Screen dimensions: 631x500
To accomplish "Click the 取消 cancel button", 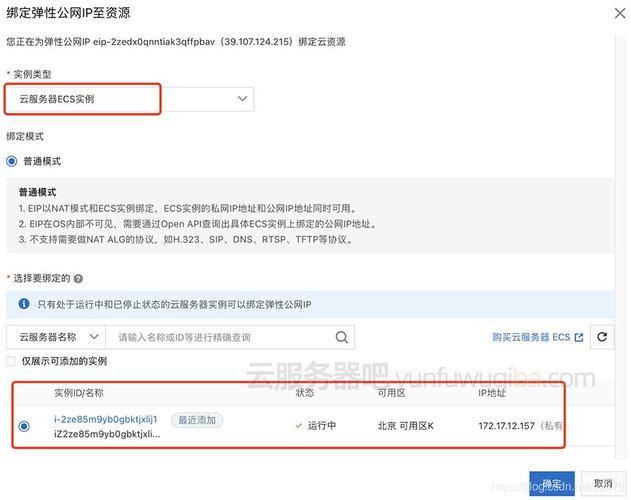I will (603, 483).
